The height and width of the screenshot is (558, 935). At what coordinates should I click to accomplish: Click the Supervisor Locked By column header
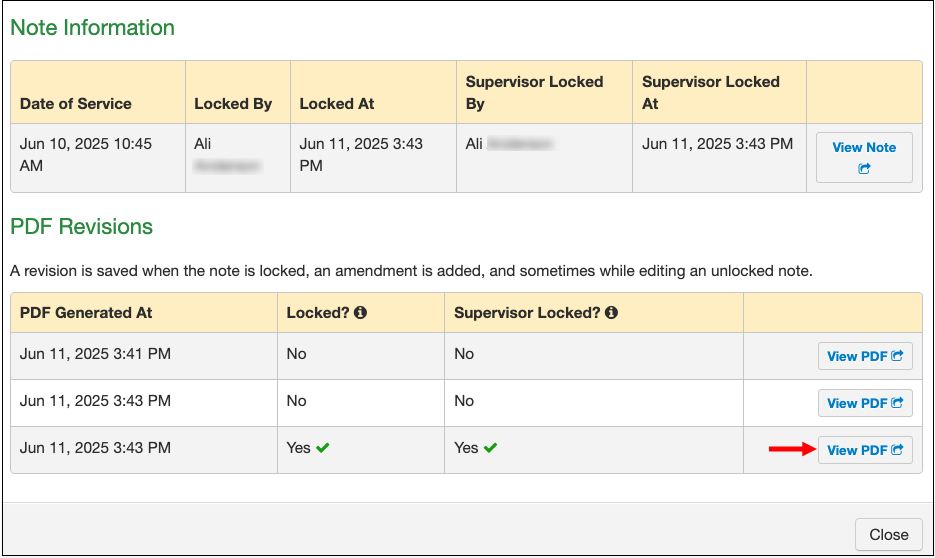[x=534, y=93]
